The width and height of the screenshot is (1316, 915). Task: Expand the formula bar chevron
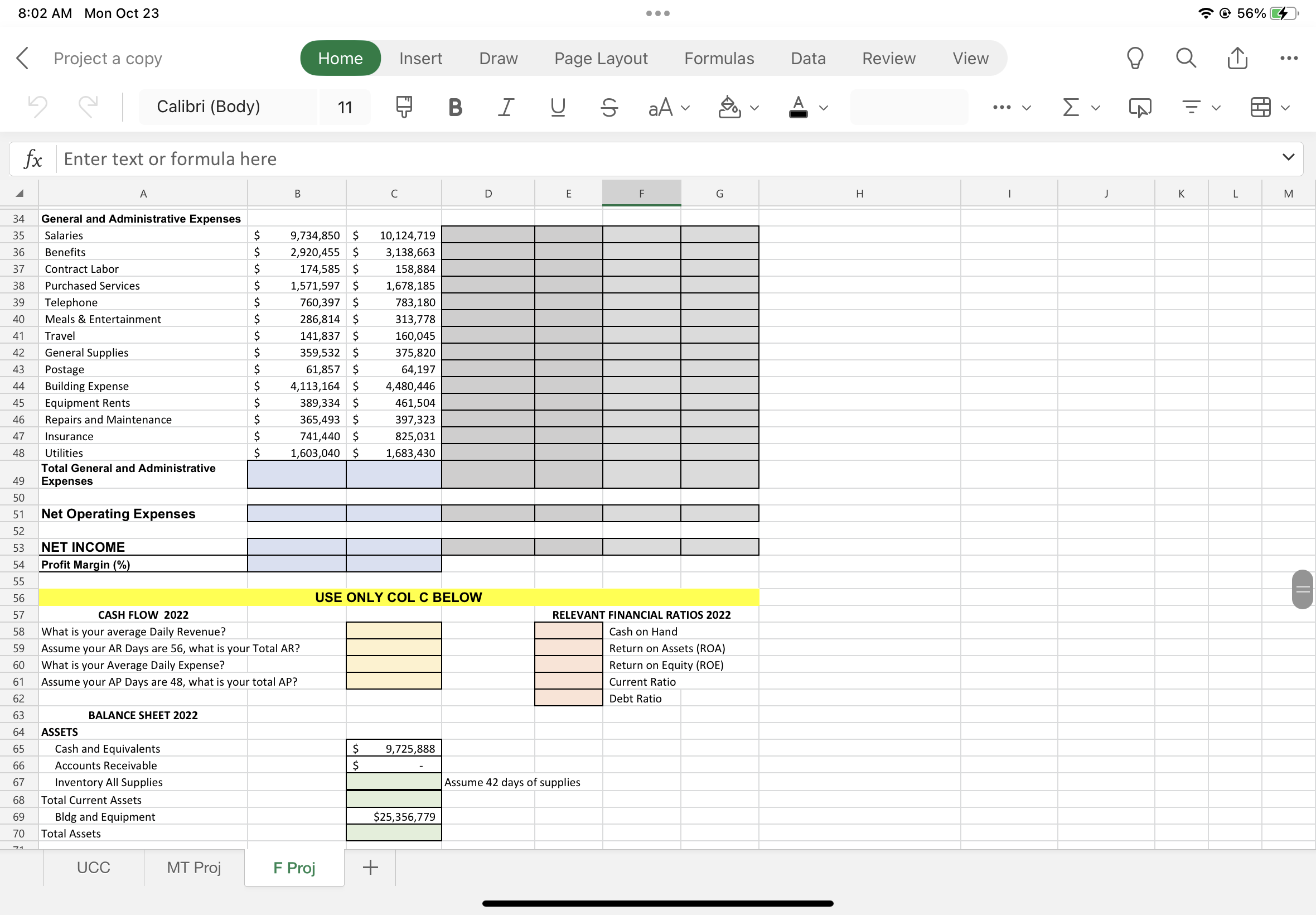[1288, 157]
